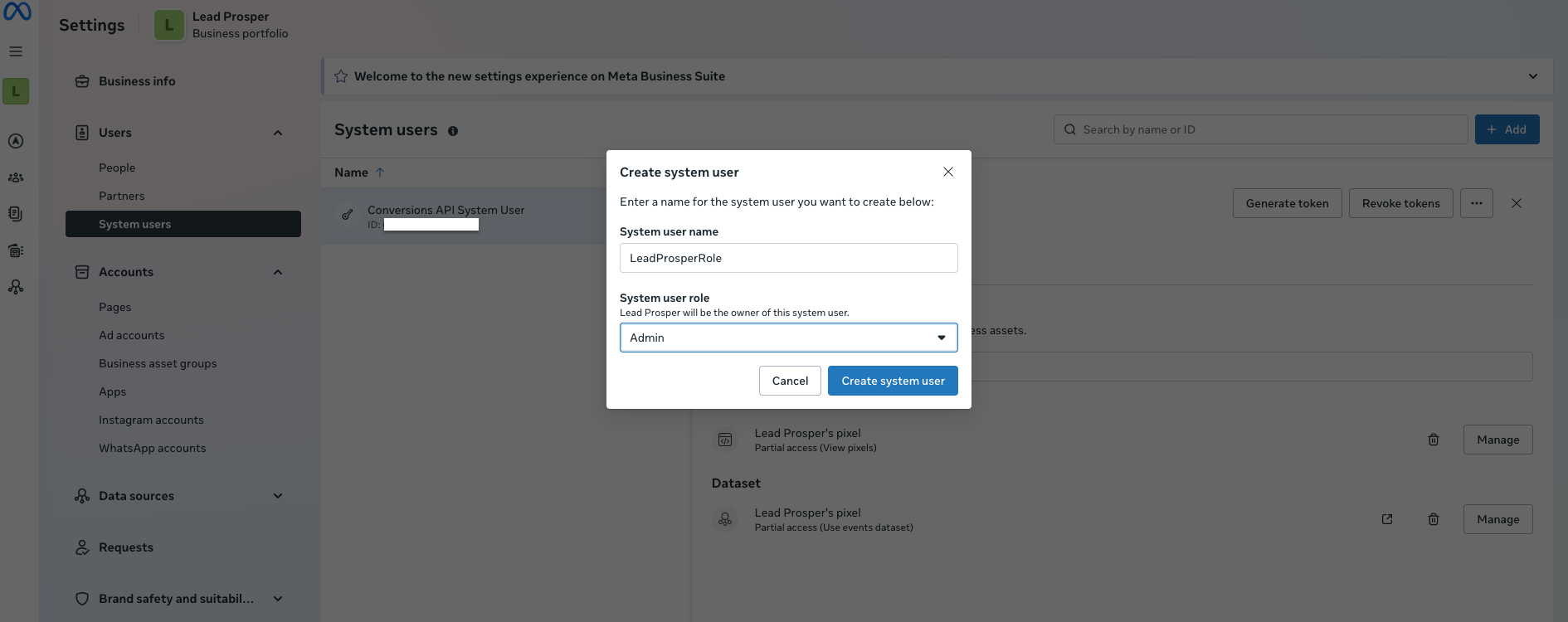
Task: Click the Meta logo icon
Action: pos(17,12)
